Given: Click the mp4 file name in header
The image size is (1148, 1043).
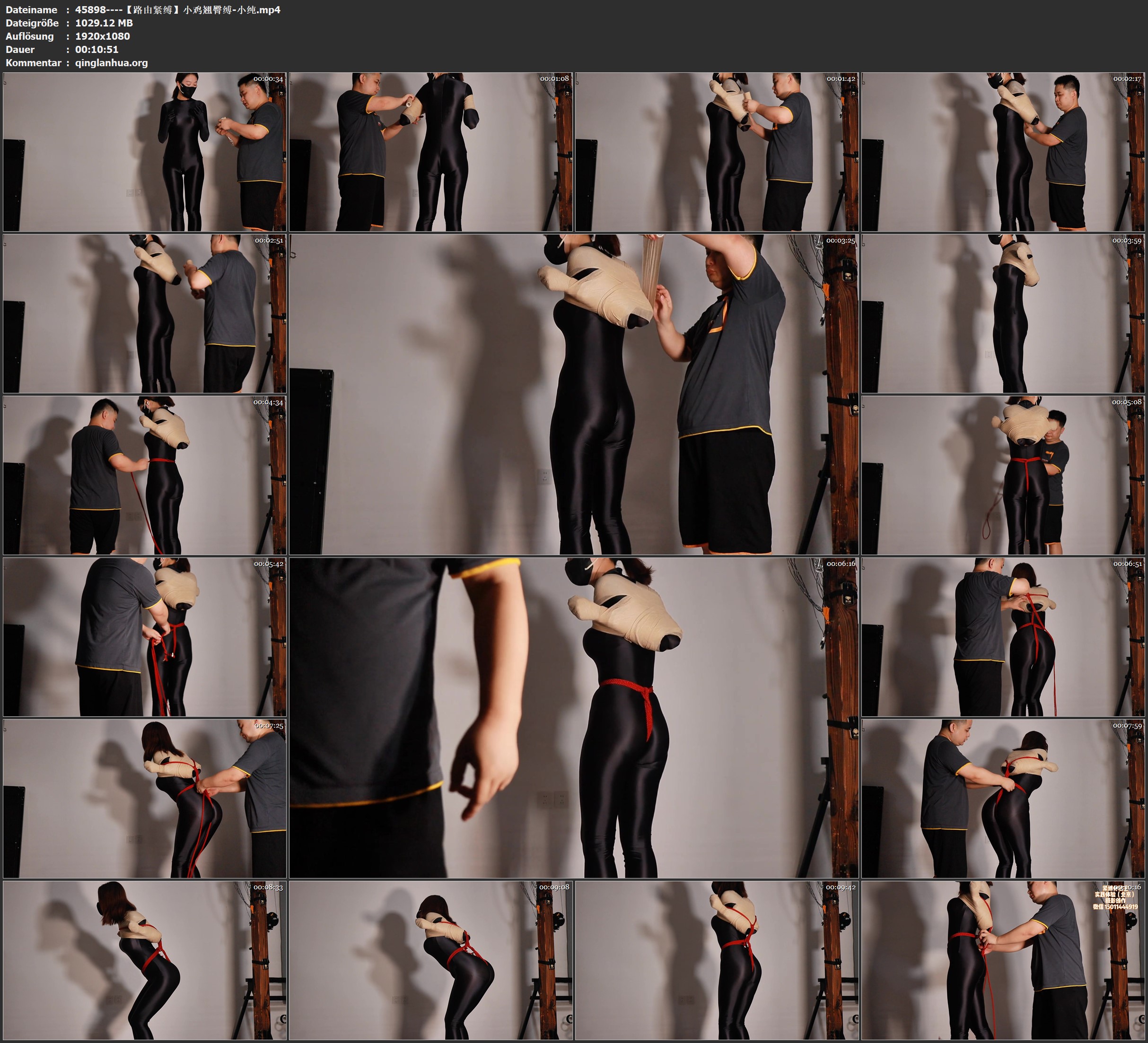Looking at the screenshot, I should [178, 9].
